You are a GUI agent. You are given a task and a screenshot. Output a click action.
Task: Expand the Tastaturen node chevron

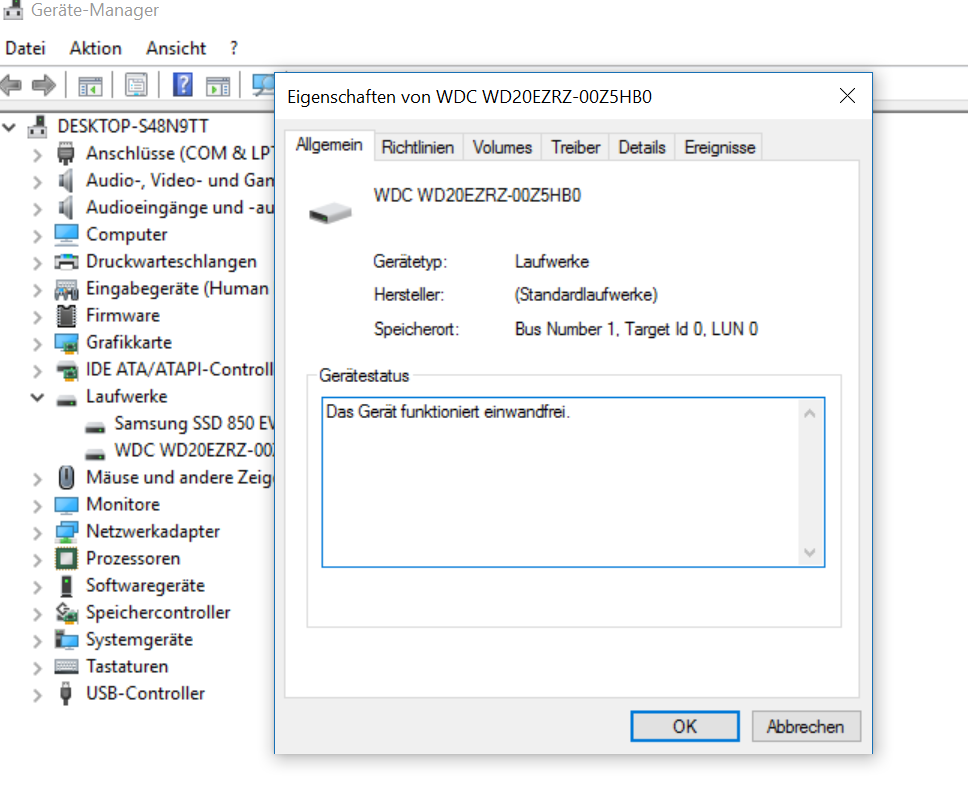pyautogui.click(x=38, y=668)
